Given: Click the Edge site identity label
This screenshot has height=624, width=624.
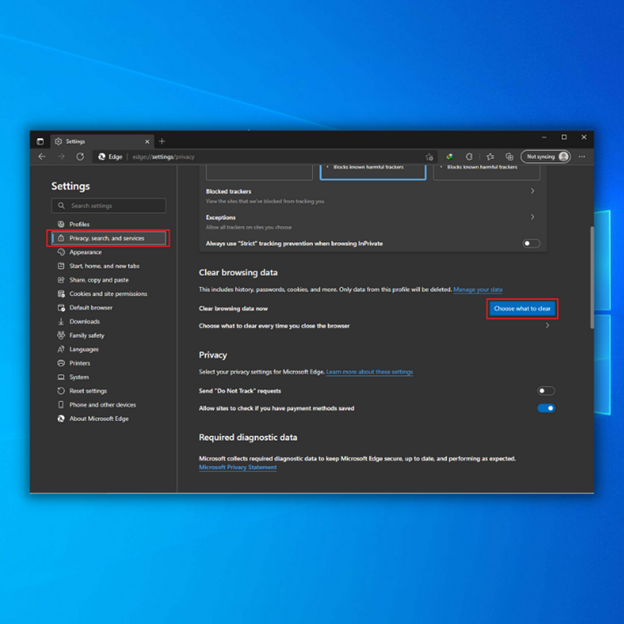Looking at the screenshot, I should [x=110, y=157].
